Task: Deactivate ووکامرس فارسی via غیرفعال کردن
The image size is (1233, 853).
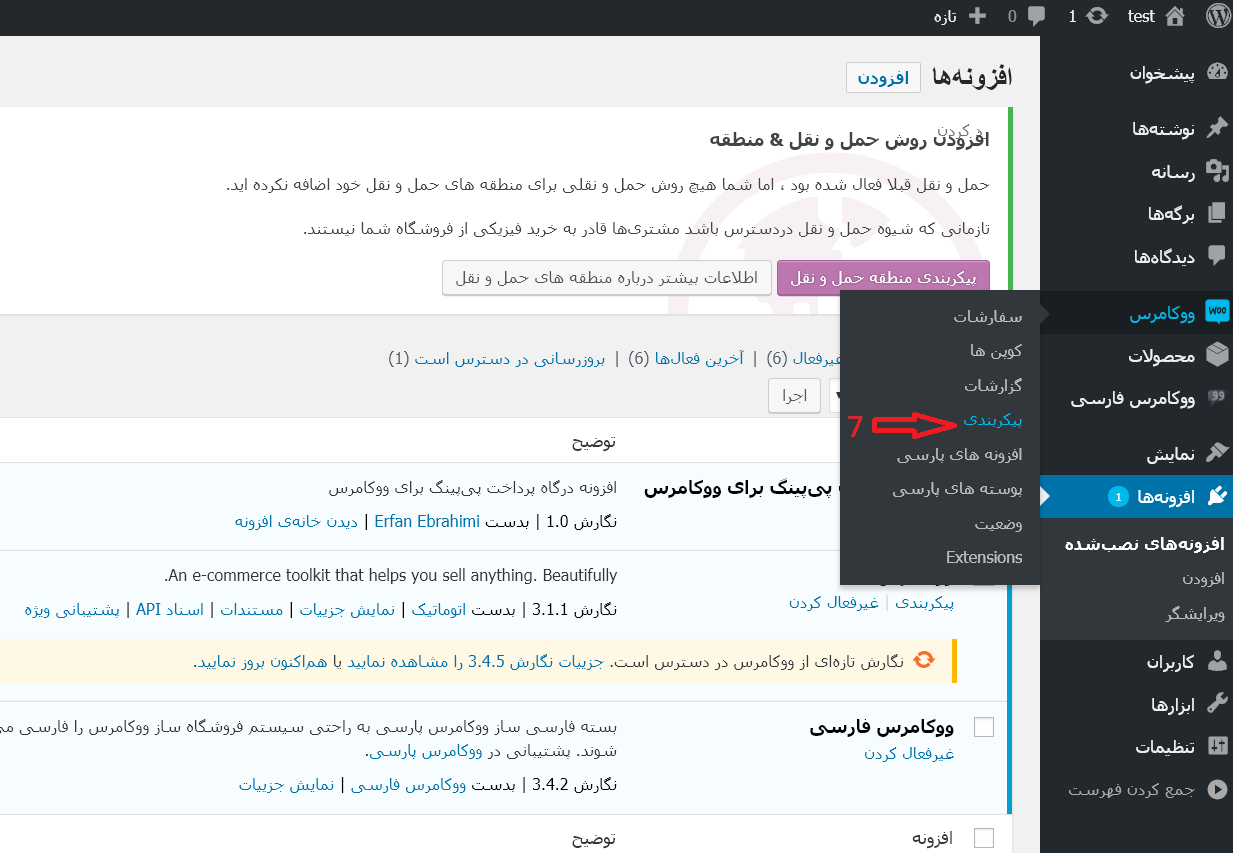Action: [x=909, y=753]
